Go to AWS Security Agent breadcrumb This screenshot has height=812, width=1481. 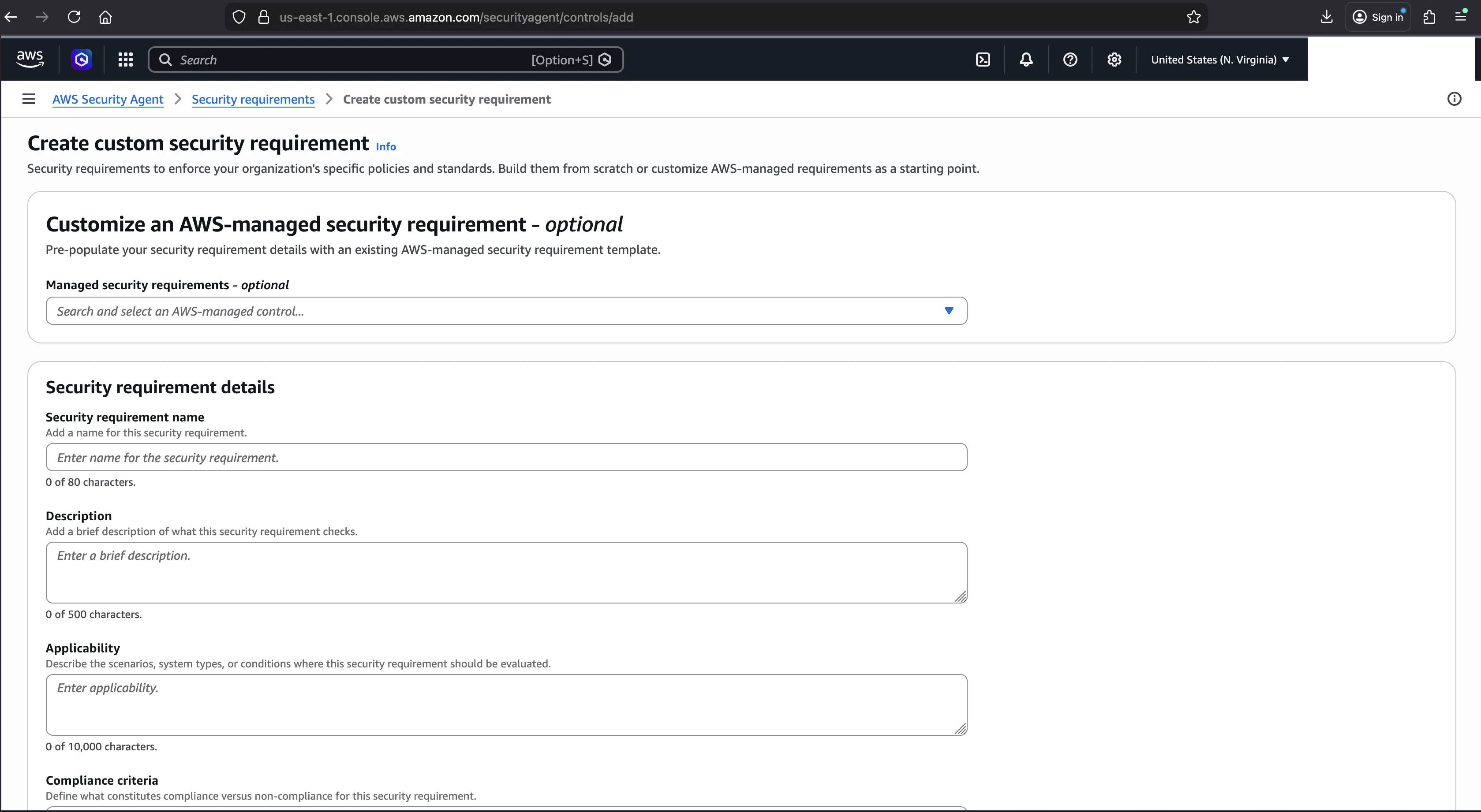[108, 100]
